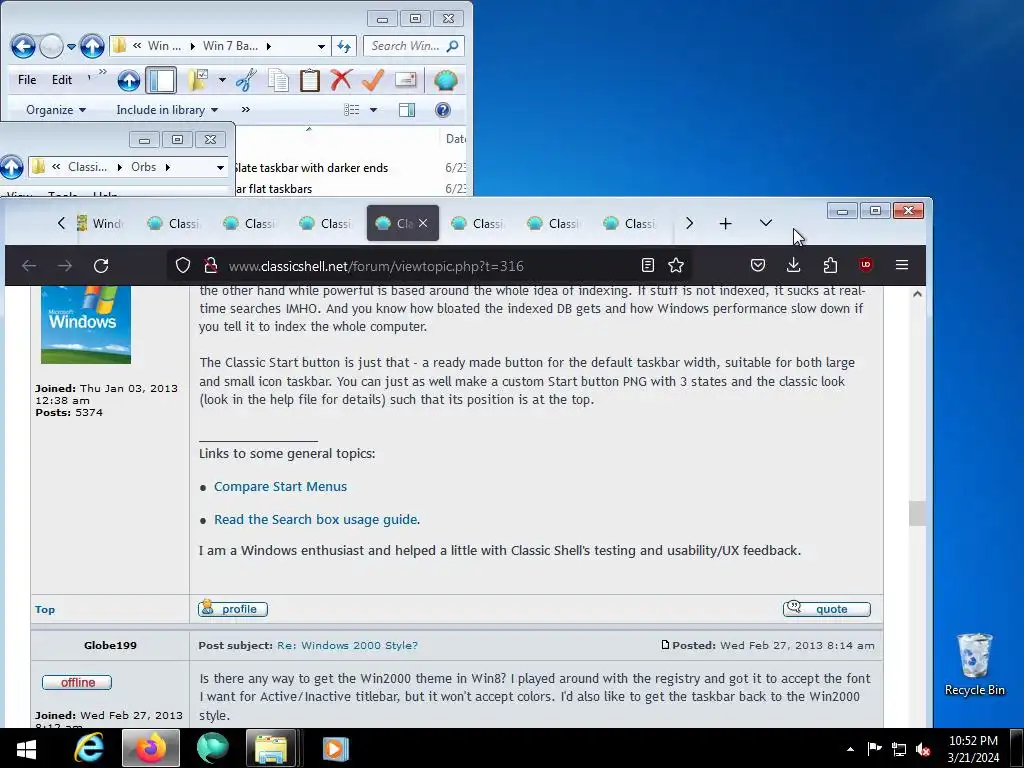1024x768 pixels.
Task: Open the view options dropdown arrow
Action: click(x=374, y=110)
